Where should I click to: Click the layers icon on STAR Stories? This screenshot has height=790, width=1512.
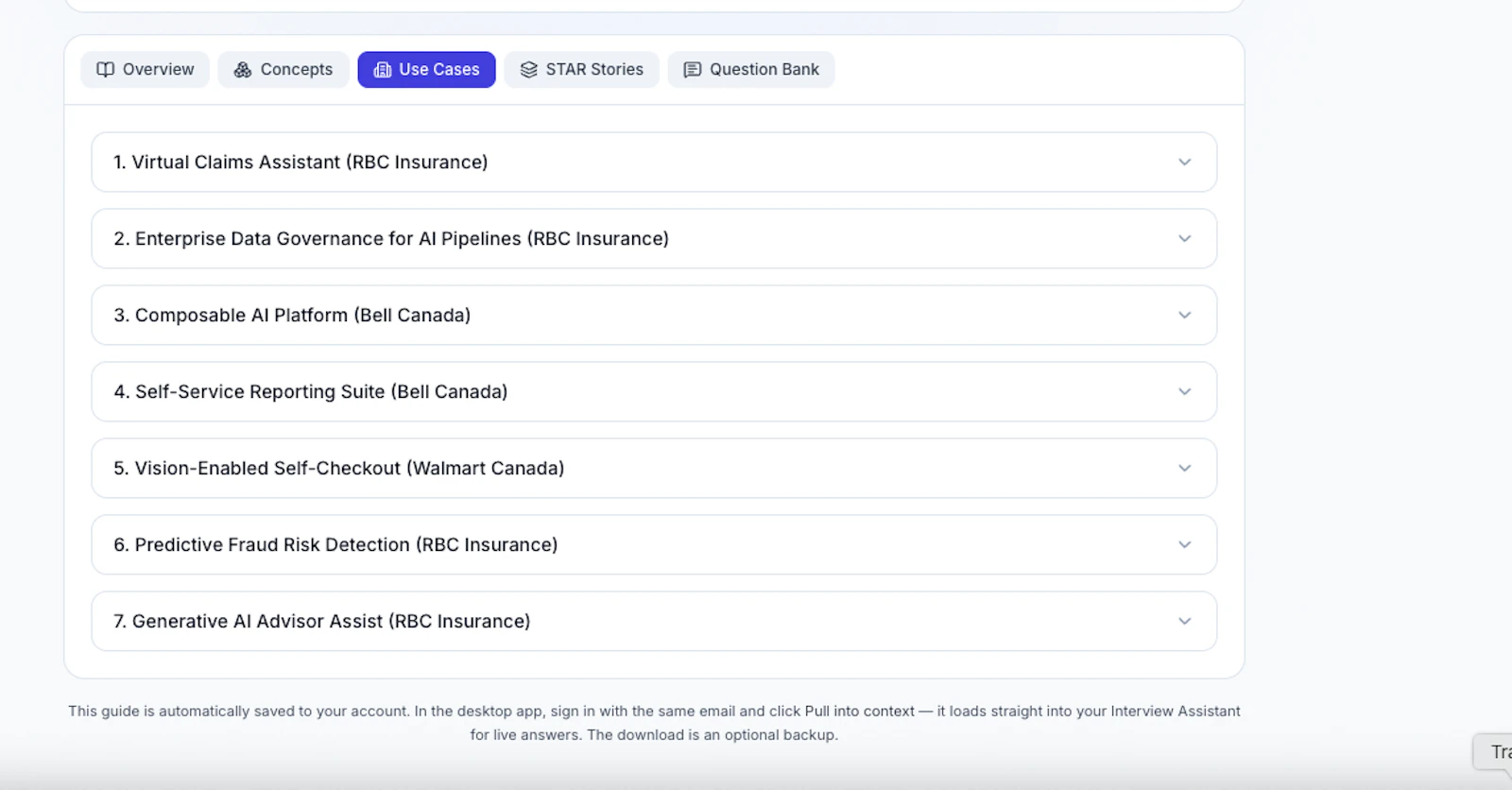(529, 70)
